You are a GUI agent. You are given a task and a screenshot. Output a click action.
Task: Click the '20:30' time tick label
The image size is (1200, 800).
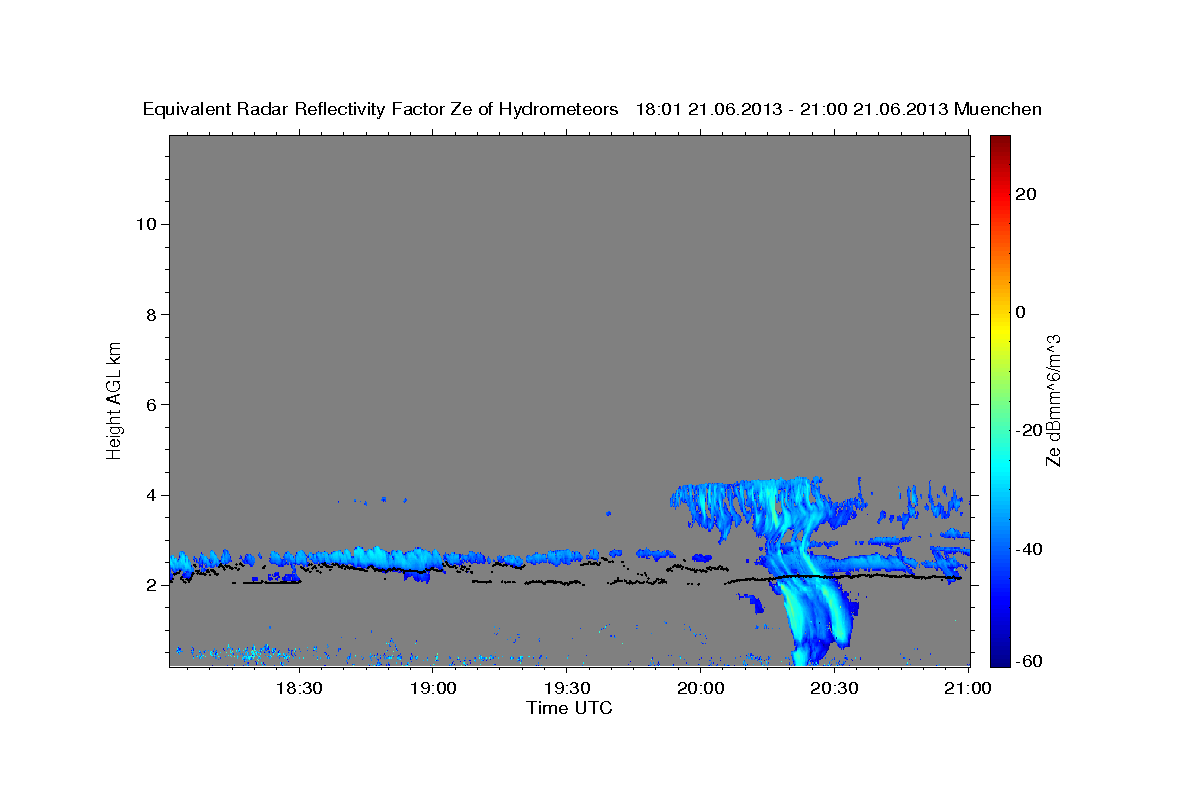click(834, 689)
